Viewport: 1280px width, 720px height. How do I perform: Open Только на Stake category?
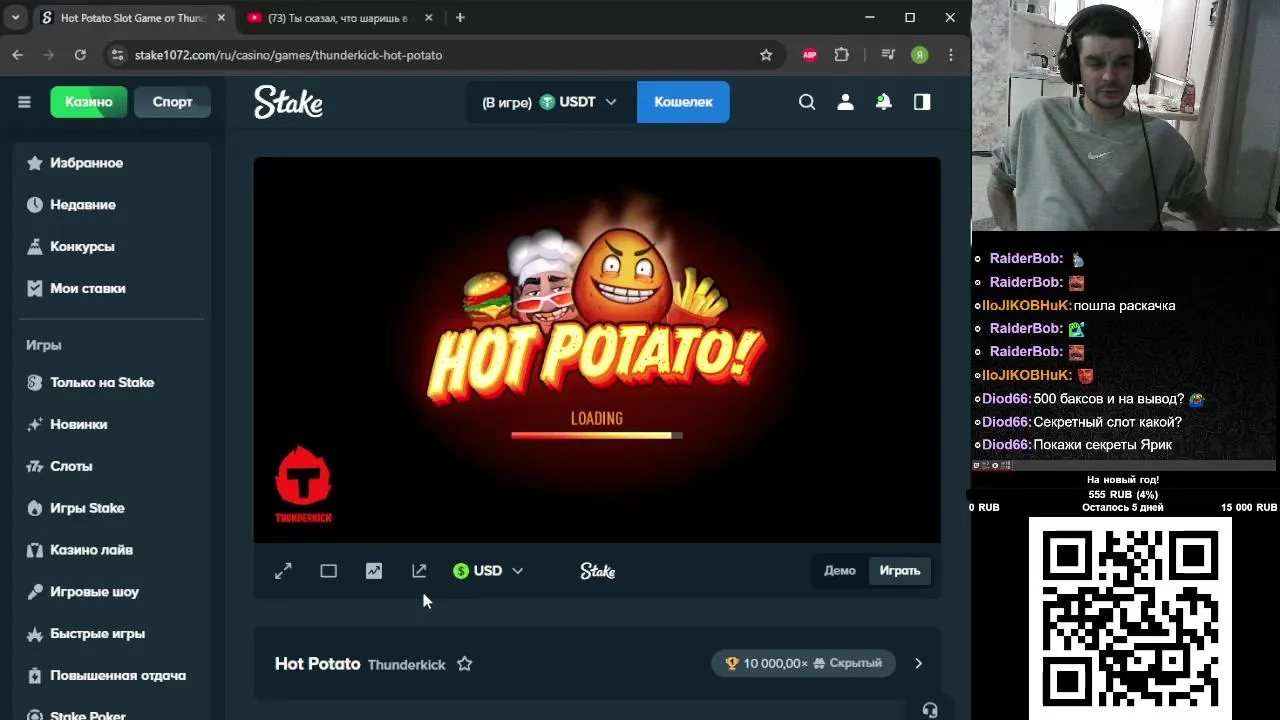pyautogui.click(x=111, y=383)
